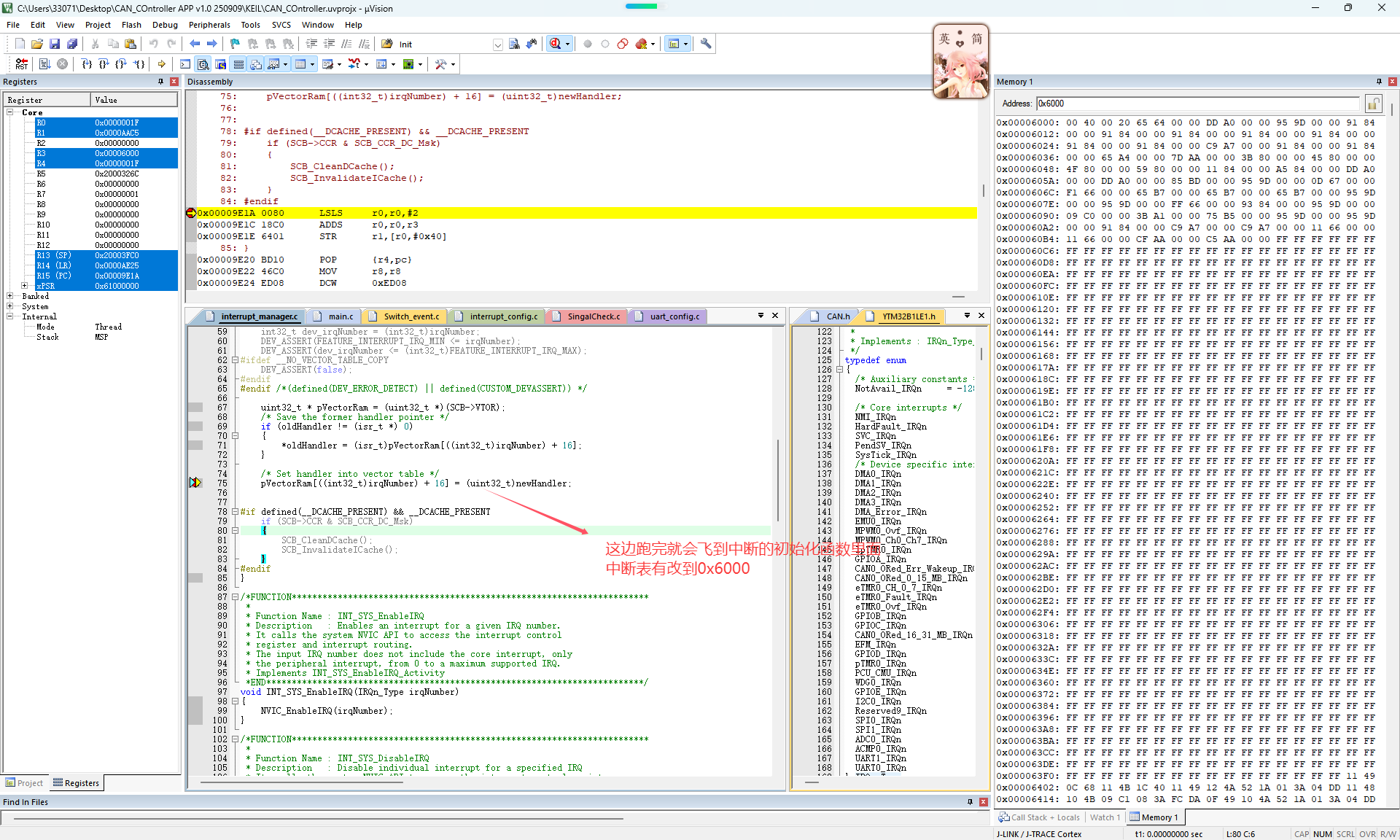
Task: Click the Save All files icon
Action: [x=72, y=44]
